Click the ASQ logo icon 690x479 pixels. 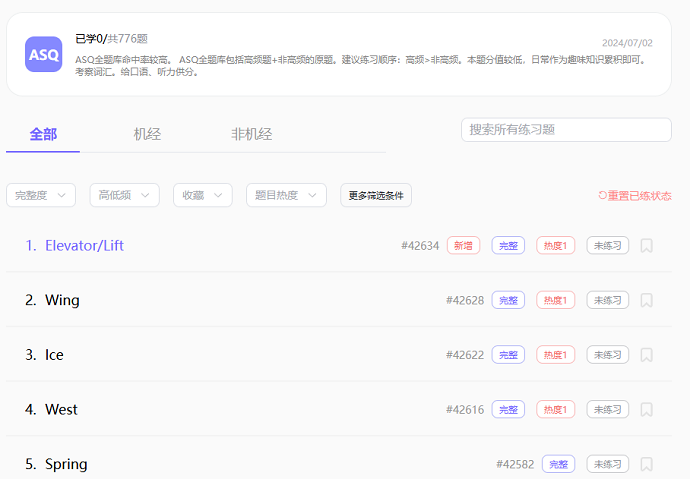(x=44, y=54)
